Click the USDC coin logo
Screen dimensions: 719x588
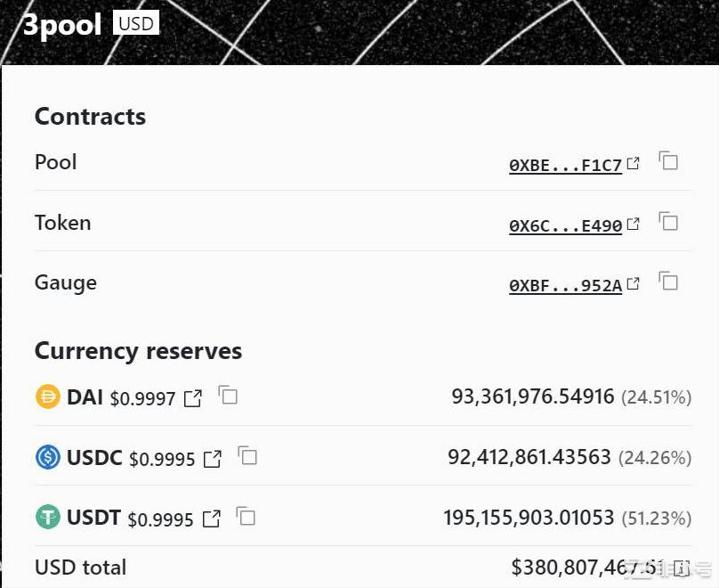[x=48, y=458]
